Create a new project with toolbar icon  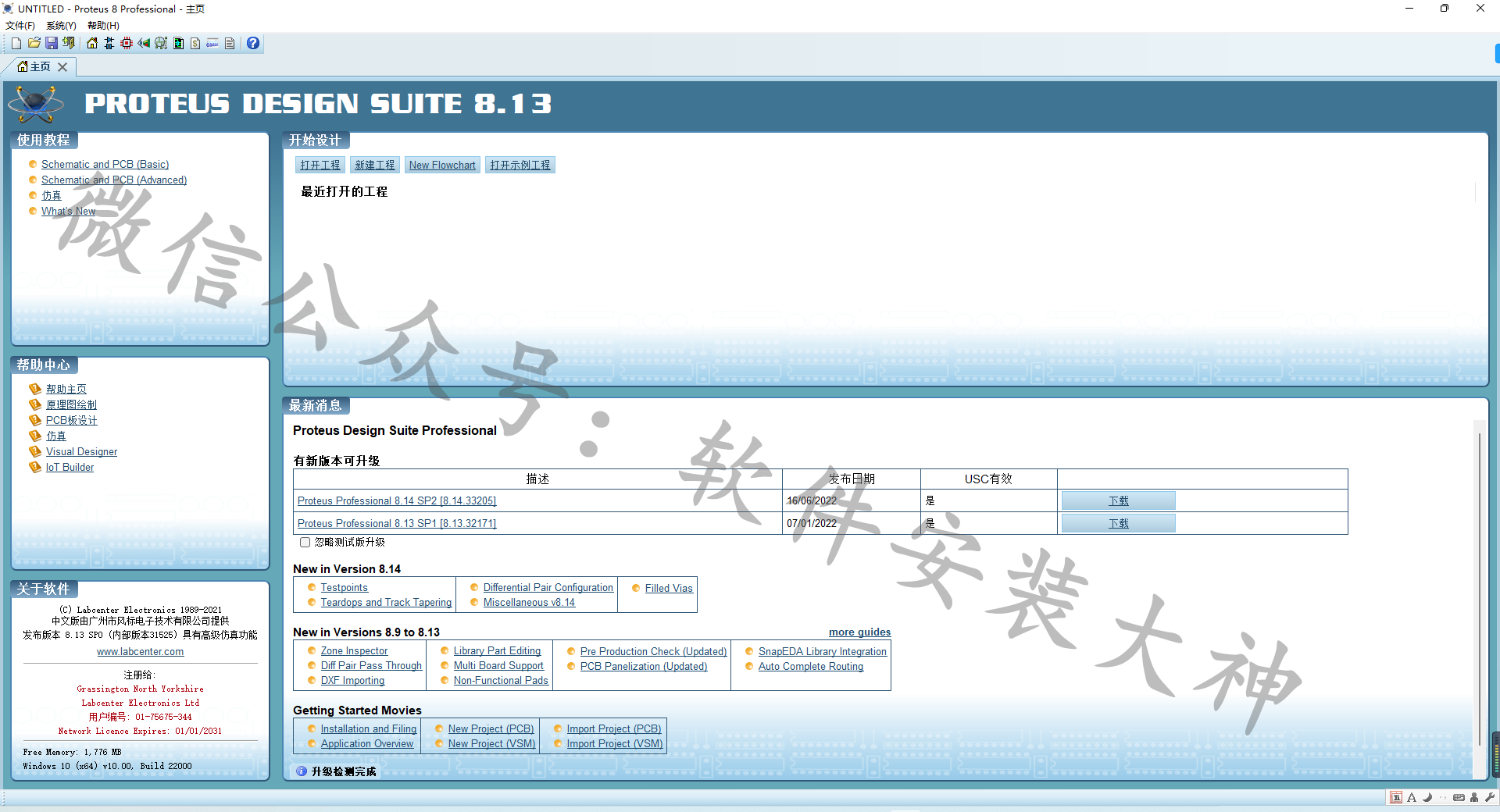[16, 44]
